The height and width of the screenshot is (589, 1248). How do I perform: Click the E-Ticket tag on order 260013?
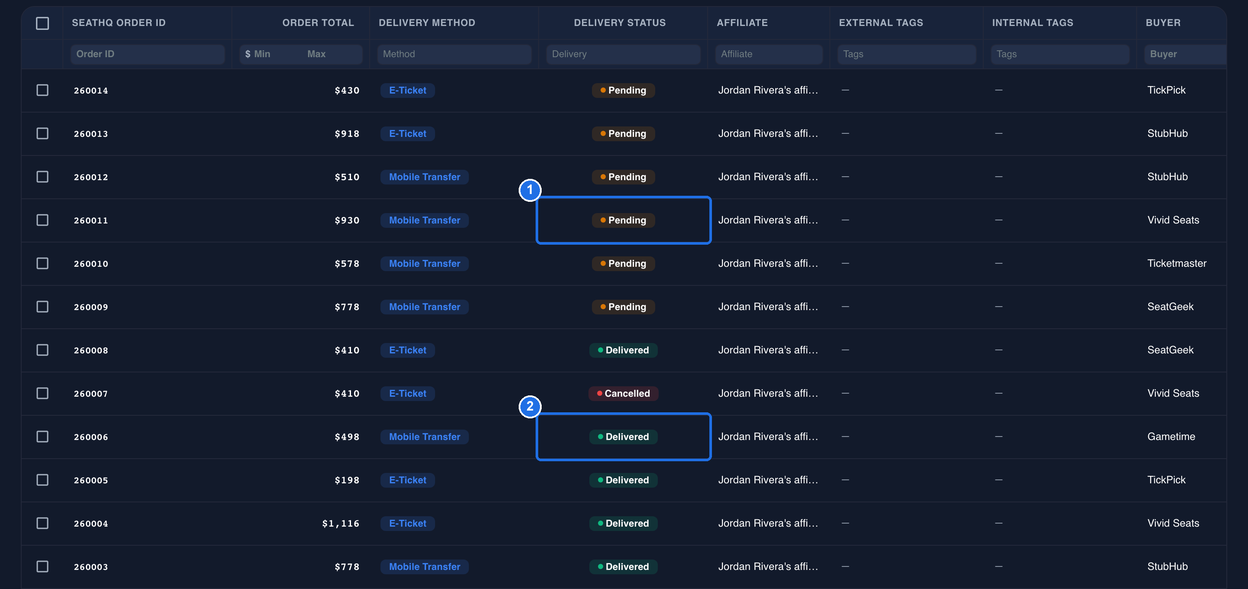pos(407,133)
